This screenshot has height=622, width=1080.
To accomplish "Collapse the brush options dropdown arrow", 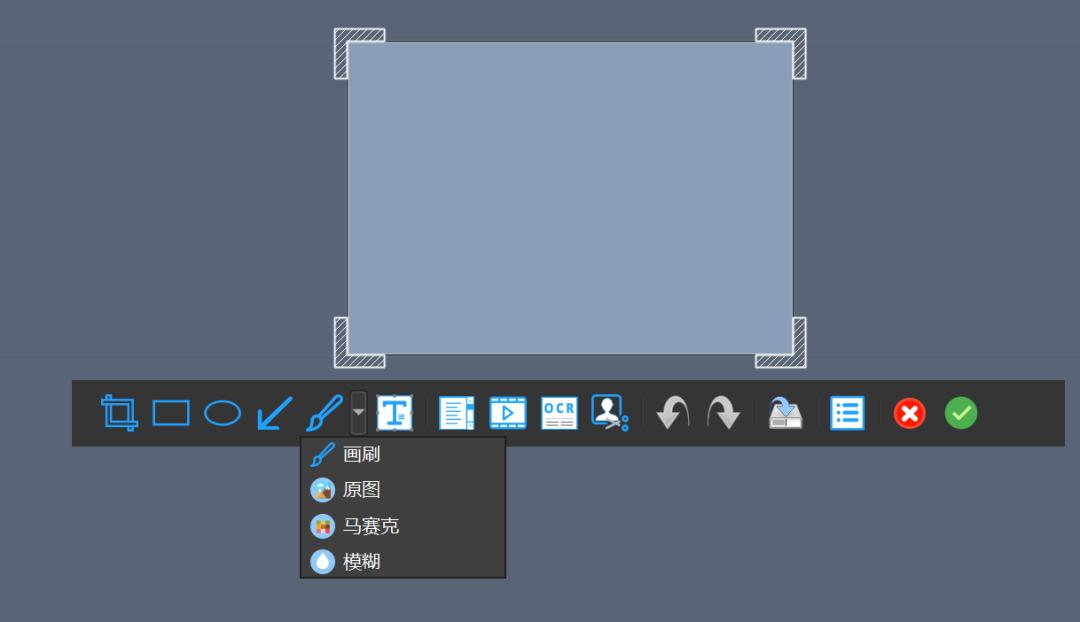I will pos(358,413).
